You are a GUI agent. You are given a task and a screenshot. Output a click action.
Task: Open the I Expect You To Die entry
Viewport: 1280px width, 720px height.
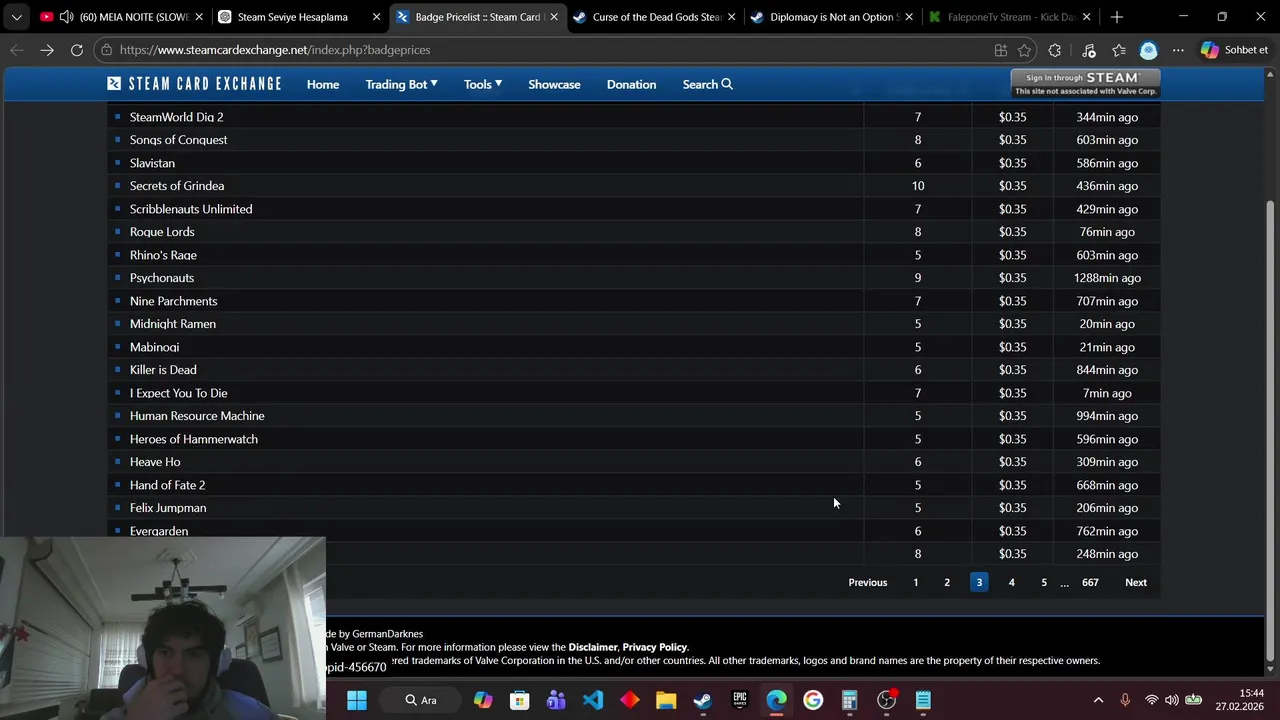(178, 393)
